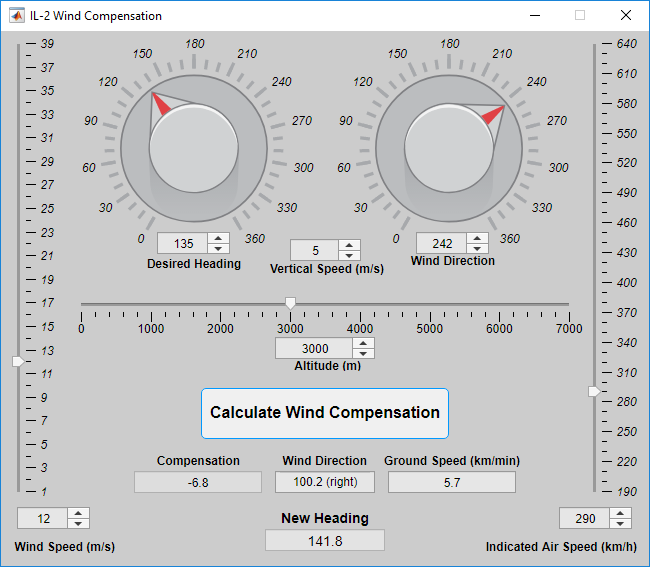Click the Desired Heading input field

coord(183,244)
